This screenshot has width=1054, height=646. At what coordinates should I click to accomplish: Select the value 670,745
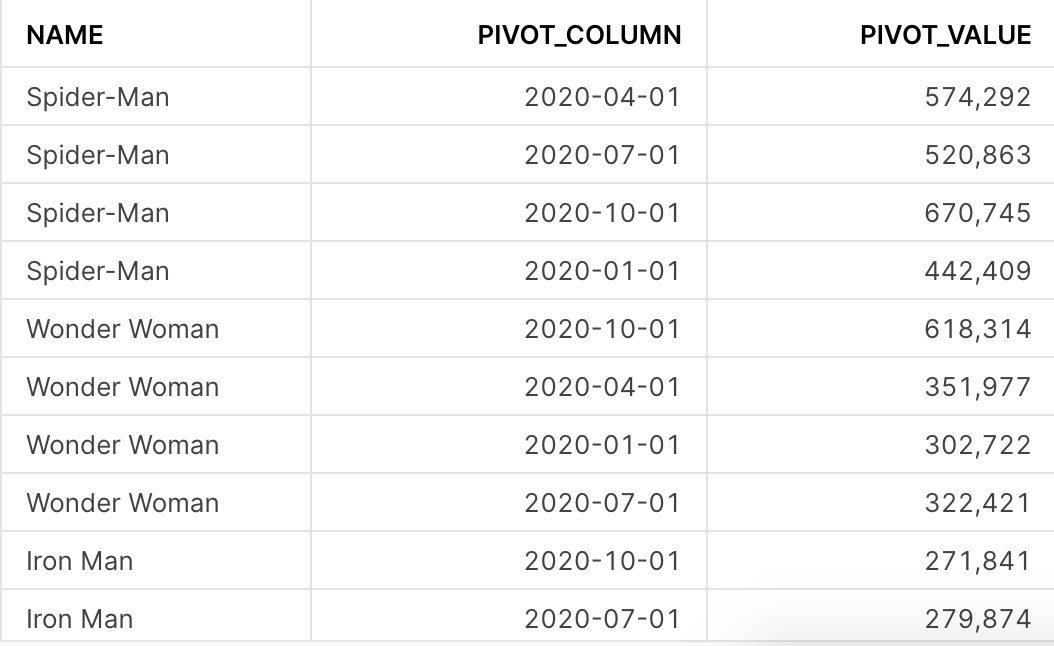(977, 212)
